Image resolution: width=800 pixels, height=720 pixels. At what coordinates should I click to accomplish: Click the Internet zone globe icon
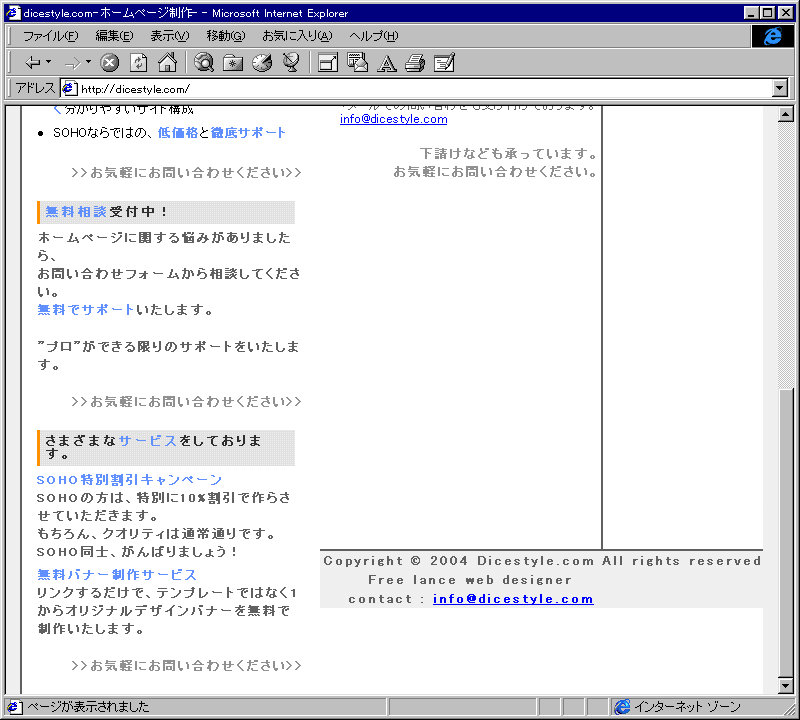pos(622,707)
